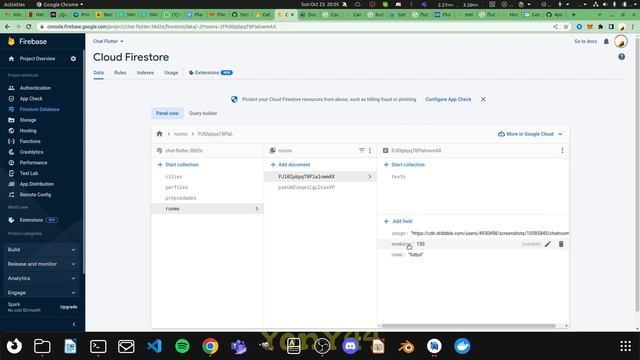Select the highlighted document in the rooms list

pyautogui.click(x=320, y=177)
